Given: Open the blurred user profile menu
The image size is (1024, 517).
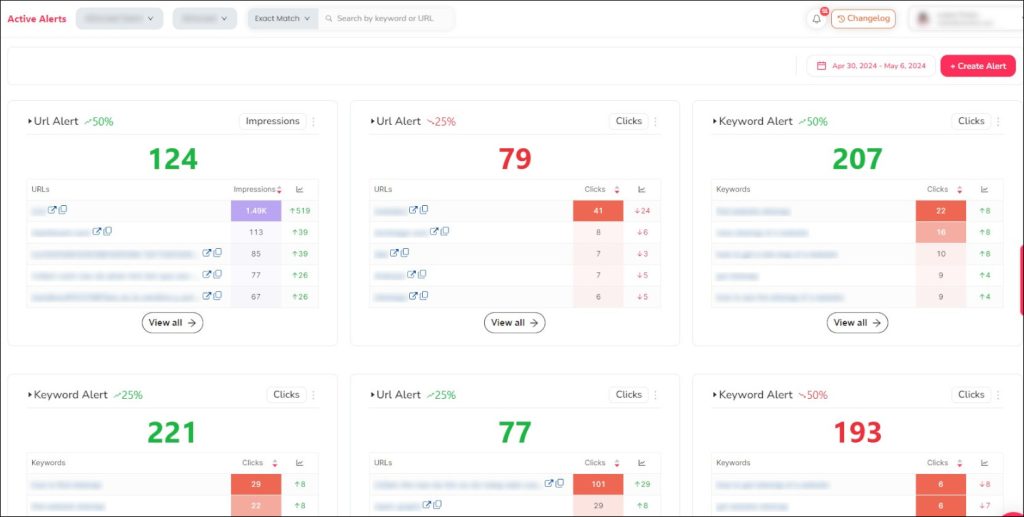Looking at the screenshot, I should pos(968,19).
